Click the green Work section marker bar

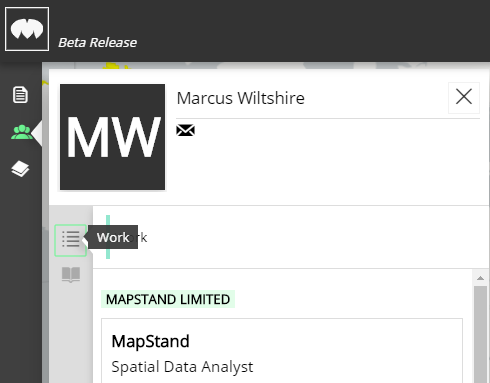click(108, 237)
